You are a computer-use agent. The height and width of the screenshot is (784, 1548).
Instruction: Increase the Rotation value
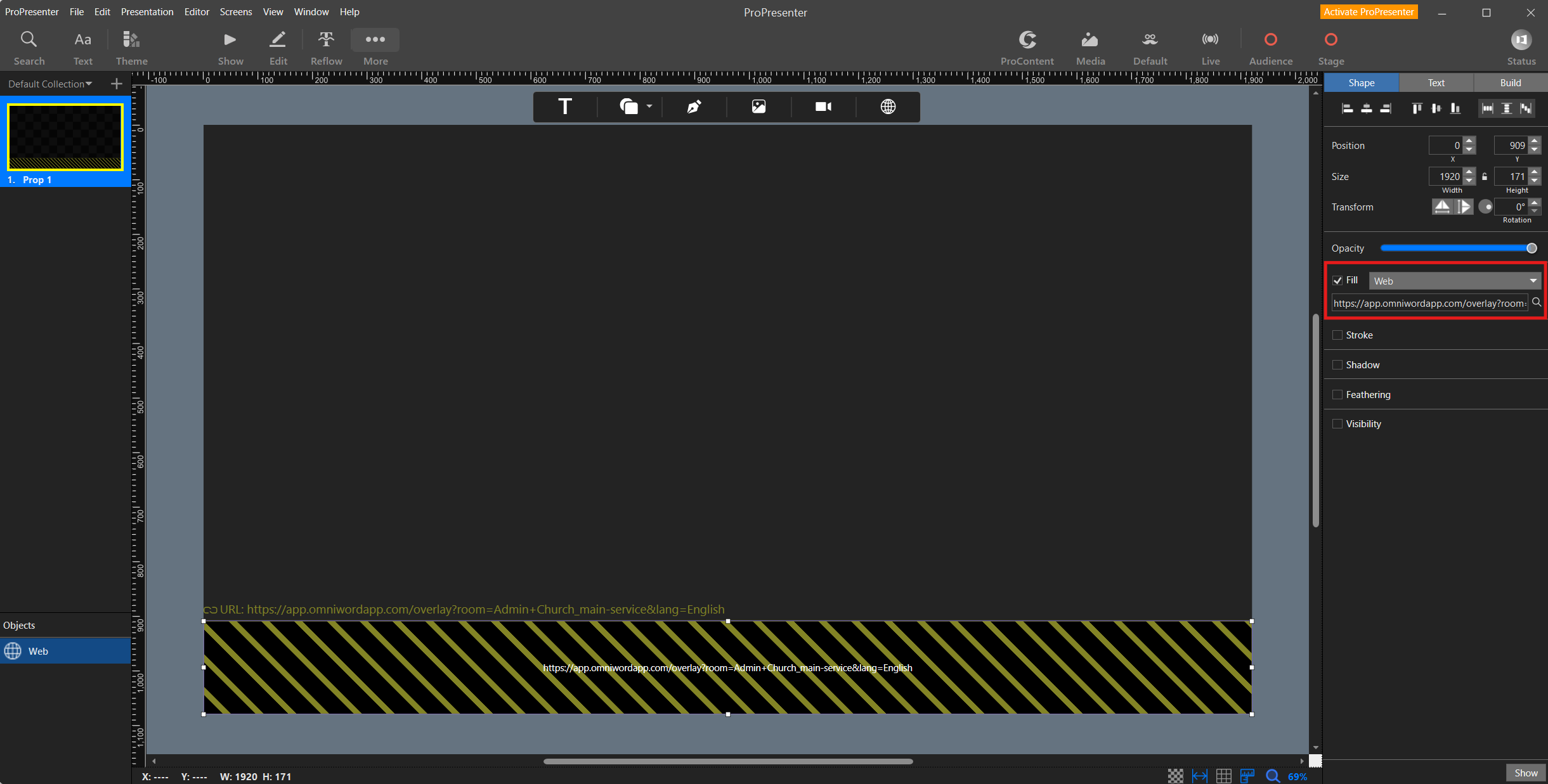(x=1534, y=202)
